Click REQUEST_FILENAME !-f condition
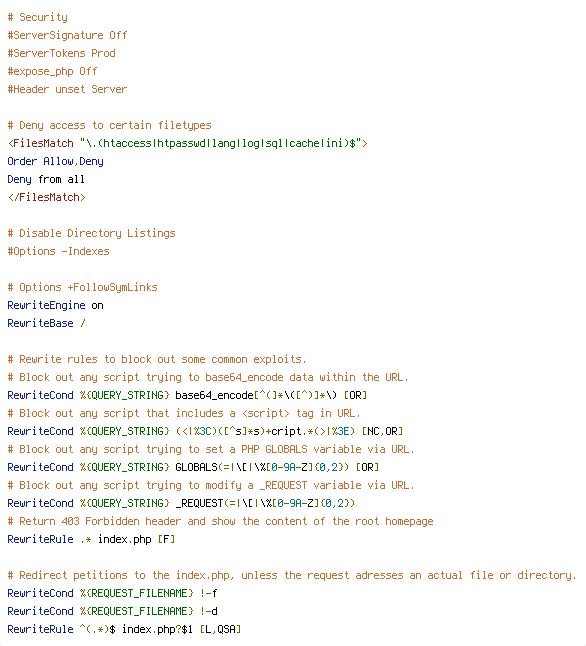 (x=113, y=593)
